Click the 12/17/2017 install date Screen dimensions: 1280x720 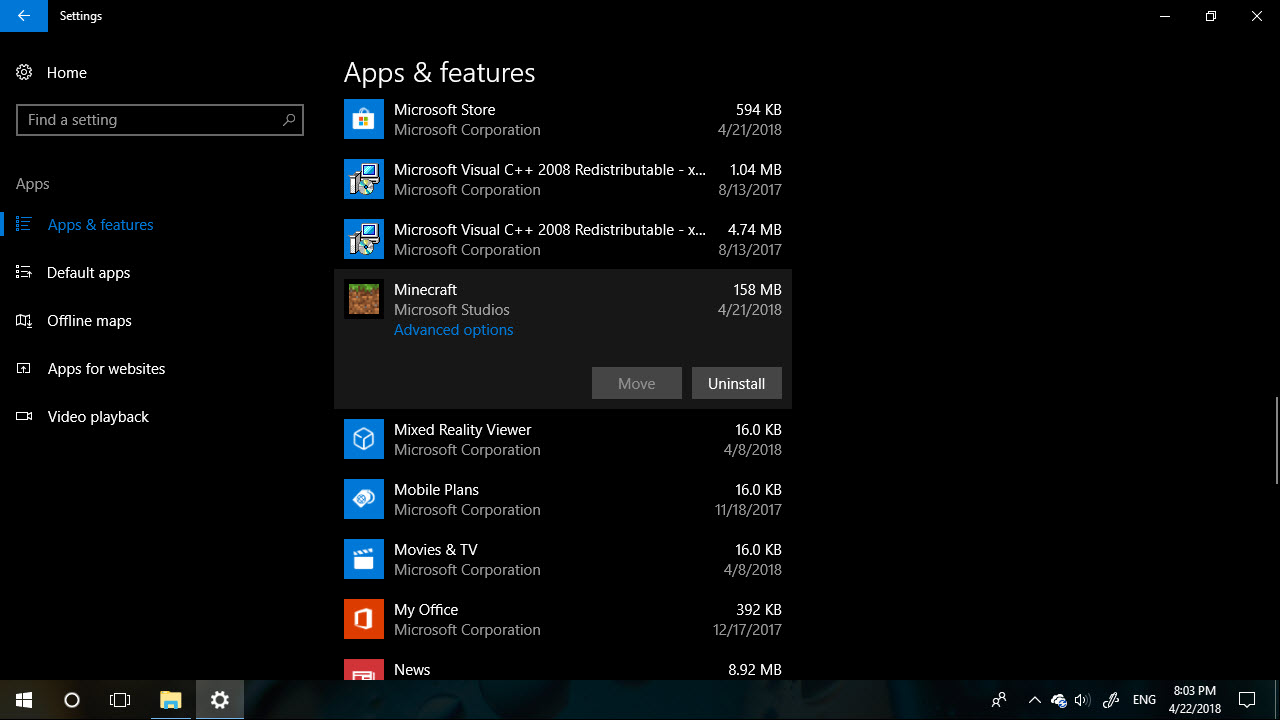(x=748, y=630)
